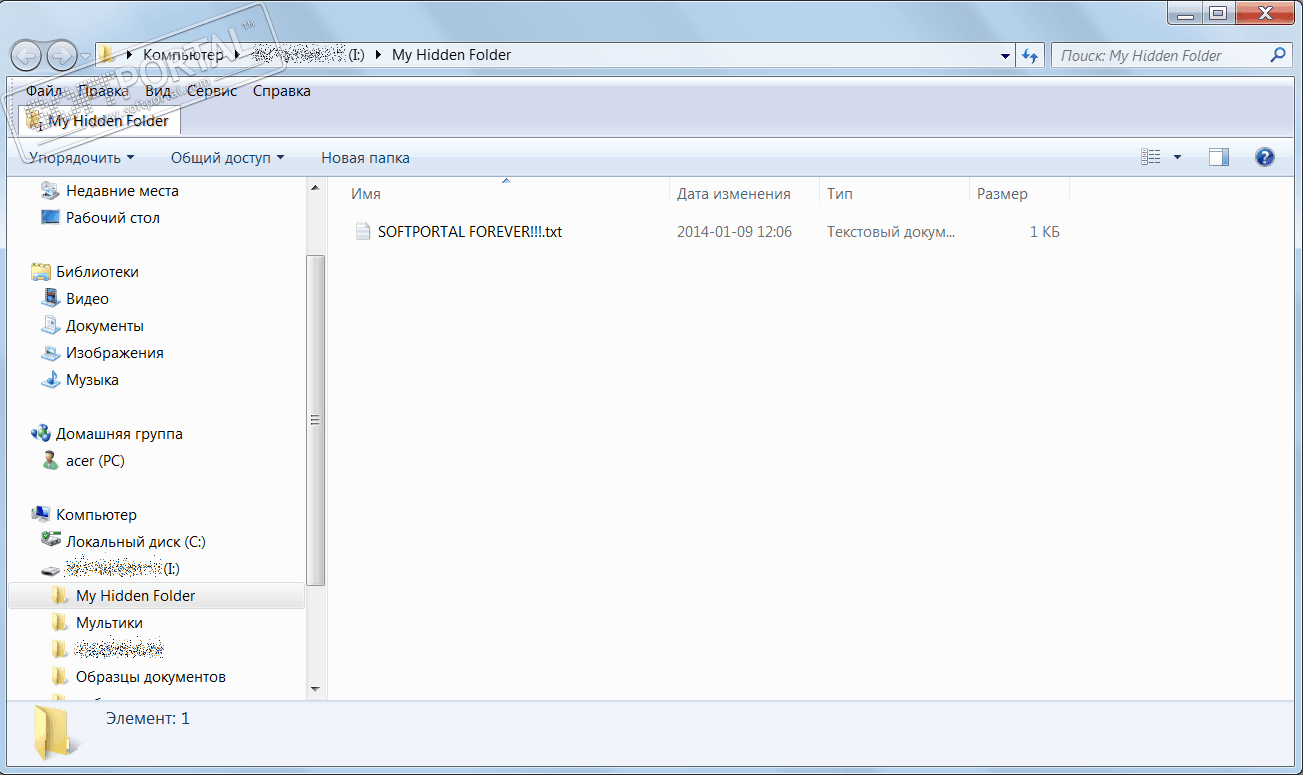Click the Текстовый докум... type cell
The width and height of the screenshot is (1303, 775).
point(891,232)
